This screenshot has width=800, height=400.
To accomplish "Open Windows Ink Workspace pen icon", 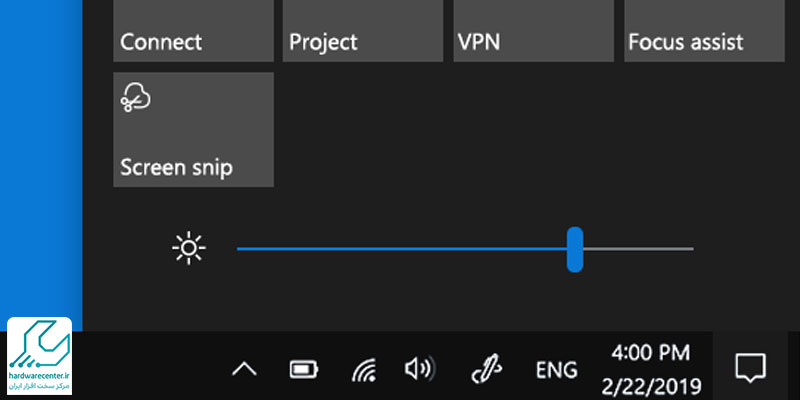I will tap(486, 368).
